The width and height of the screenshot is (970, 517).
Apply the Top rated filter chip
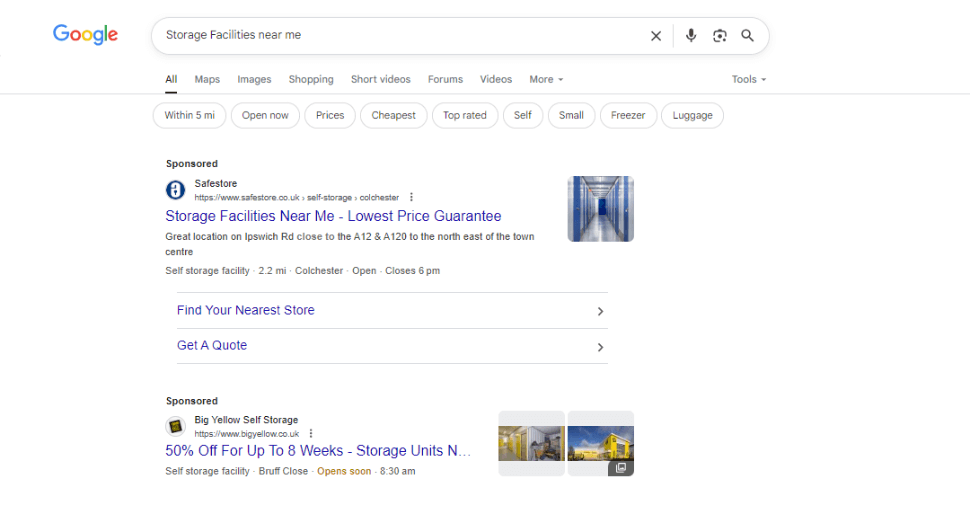(465, 116)
